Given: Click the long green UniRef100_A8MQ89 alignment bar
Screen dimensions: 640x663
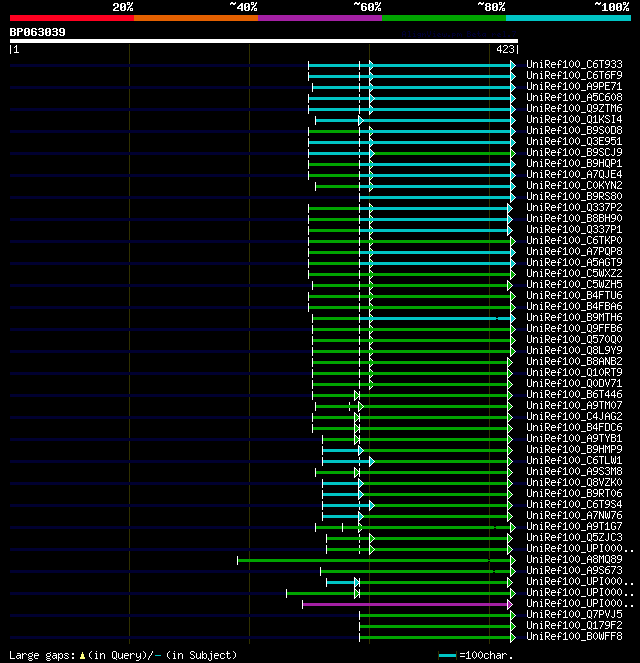Looking at the screenshot, I should point(374,560).
